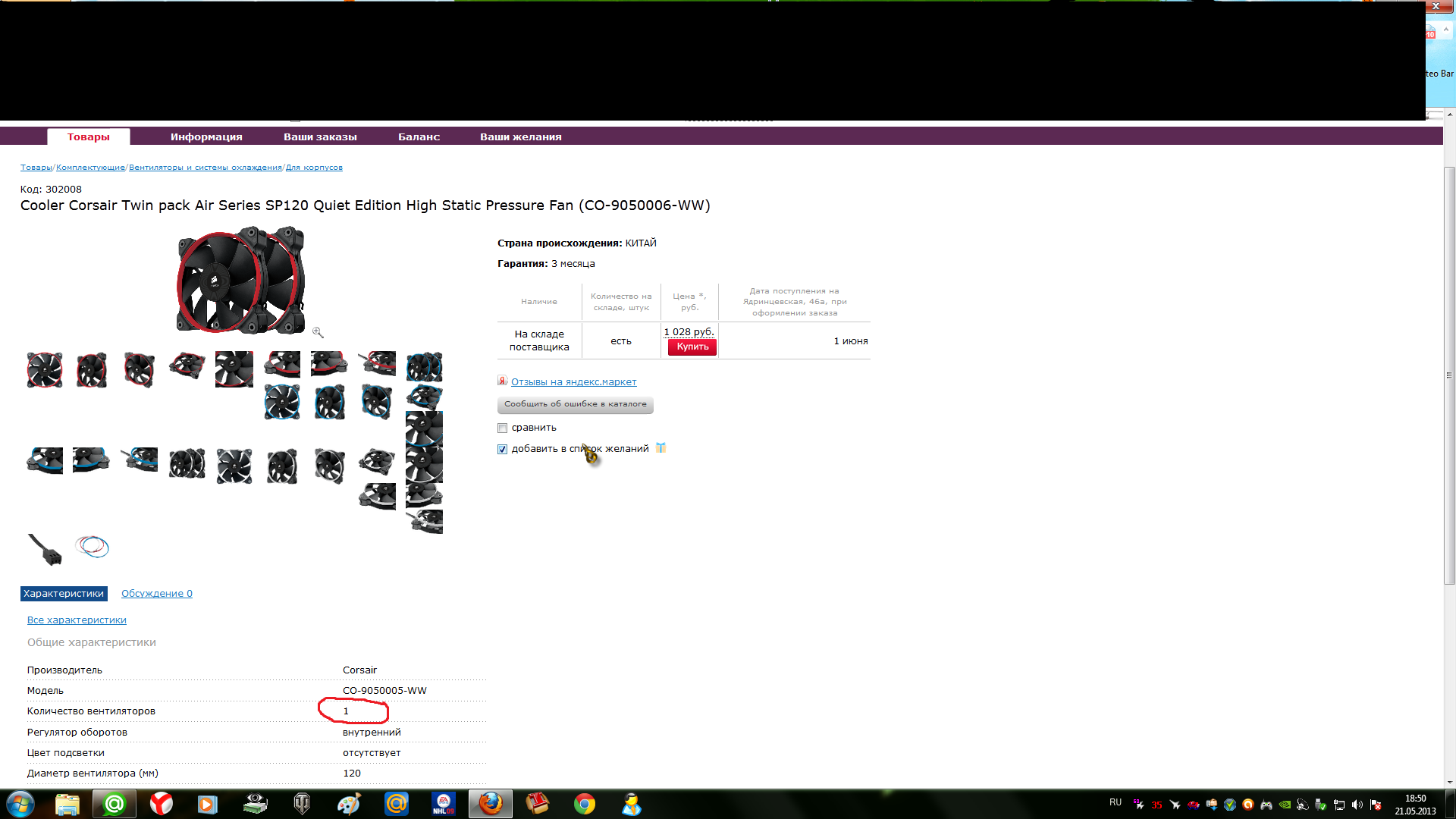Click the 'Количество вентиляторов' row label
The image size is (1456, 819).
click(x=91, y=711)
